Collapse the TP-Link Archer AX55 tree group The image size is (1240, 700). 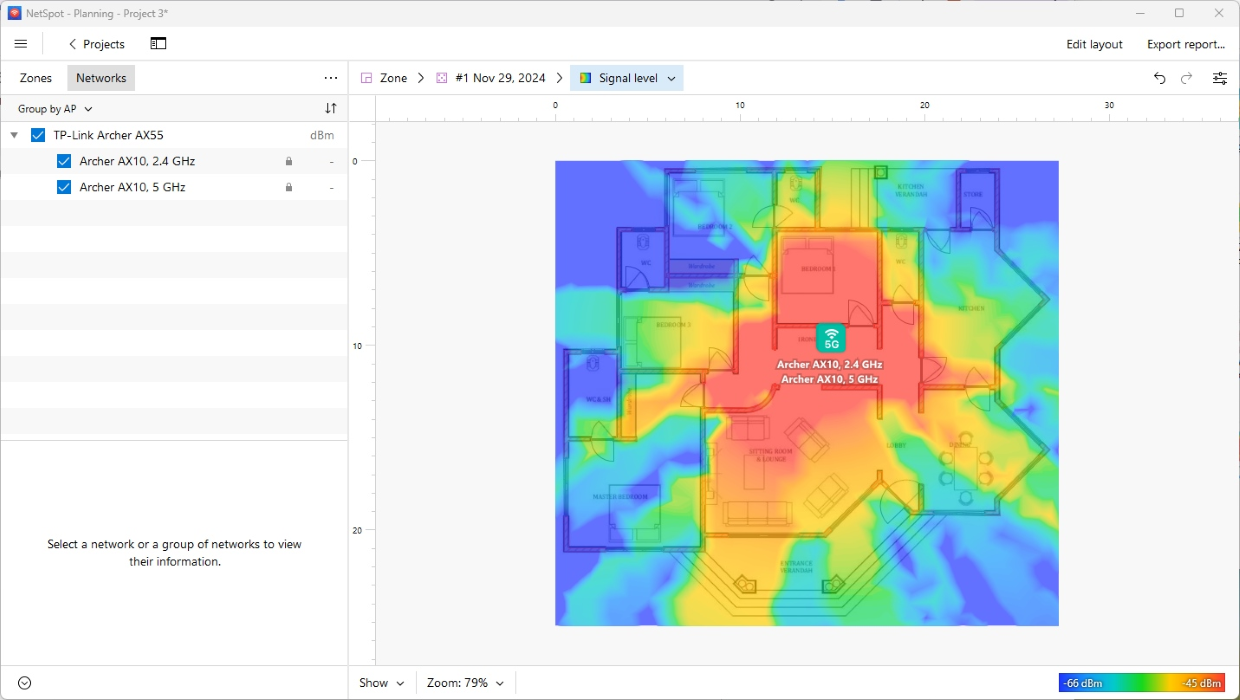click(x=14, y=135)
